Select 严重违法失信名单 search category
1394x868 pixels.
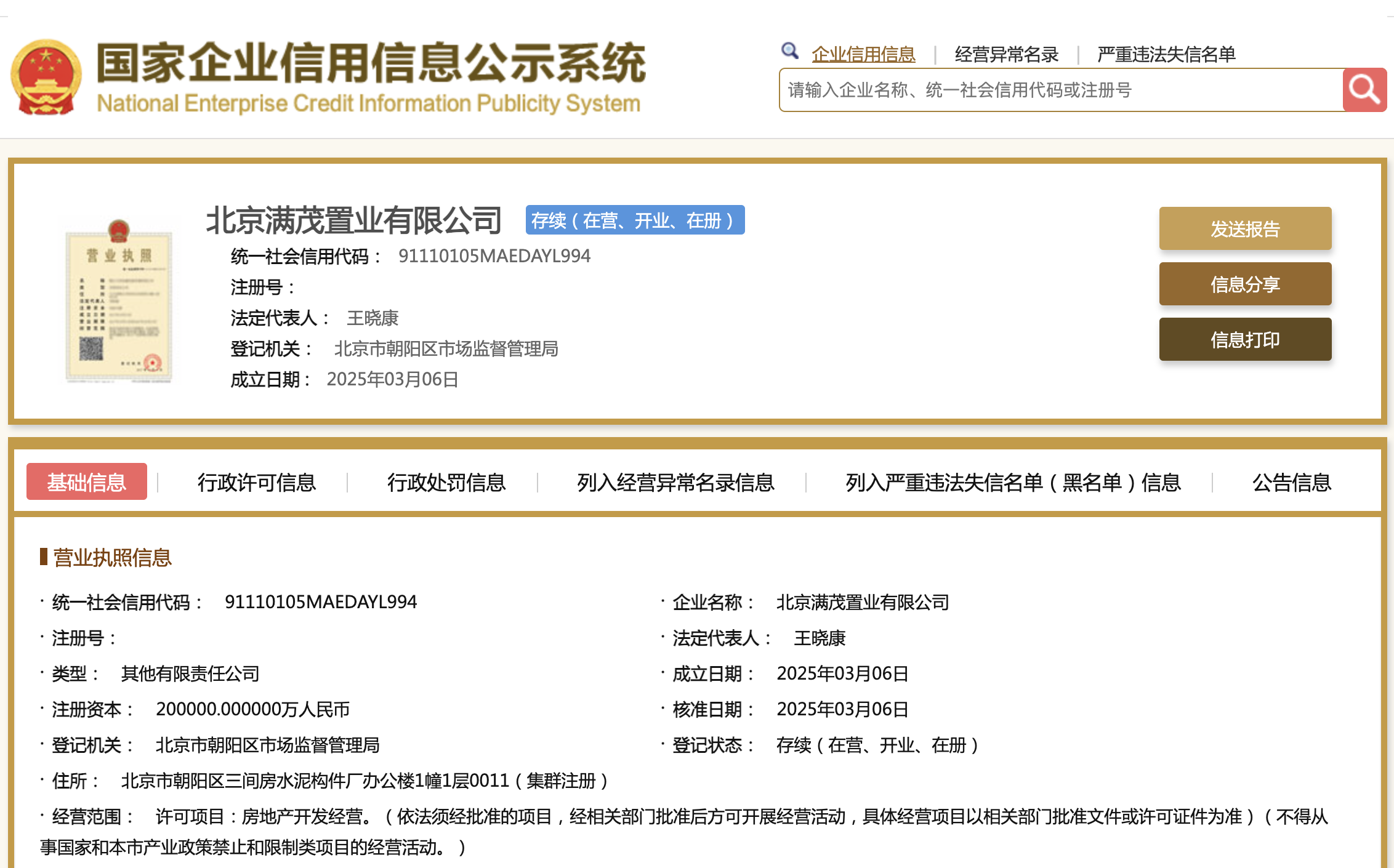point(1166,55)
